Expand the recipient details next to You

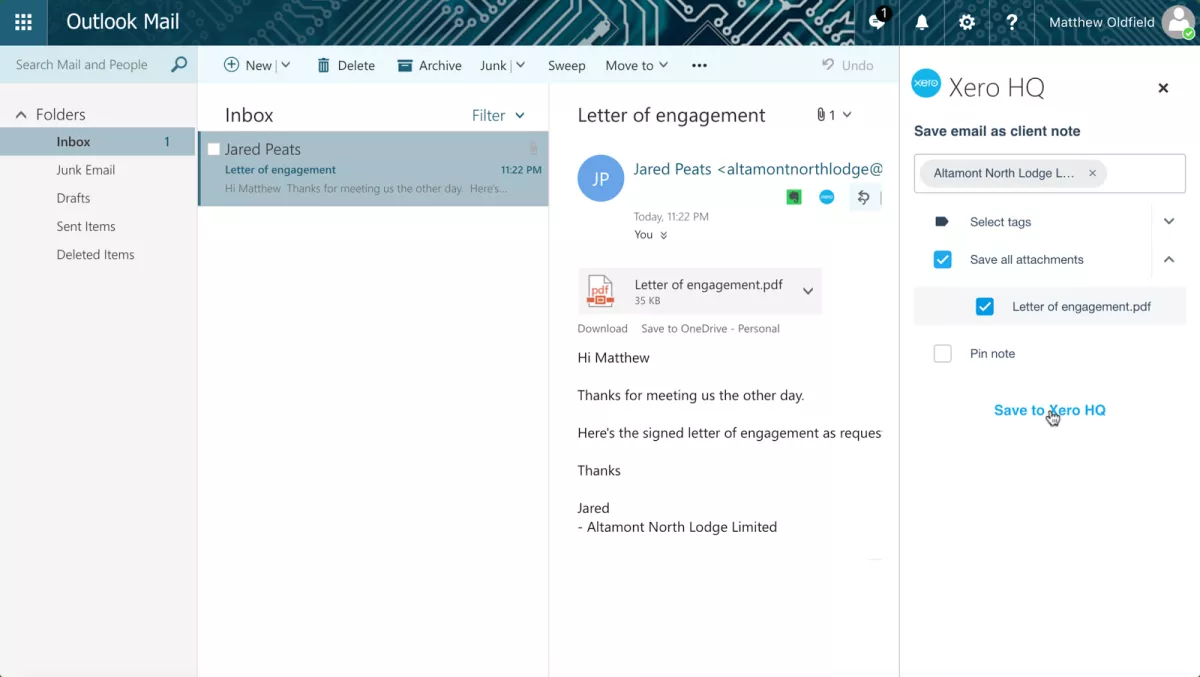pos(663,235)
